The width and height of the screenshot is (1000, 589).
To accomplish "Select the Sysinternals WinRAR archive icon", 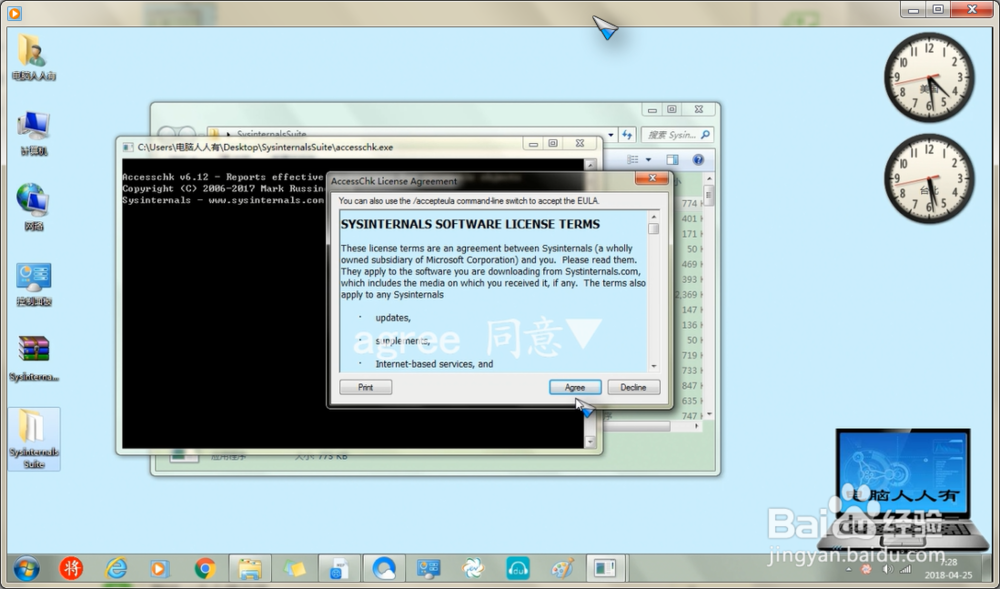I will [33, 358].
